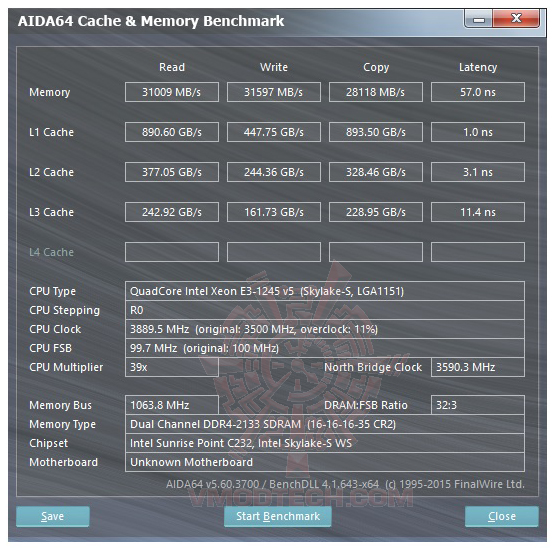The width and height of the screenshot is (556, 548).
Task: Select L1 Cache Copy 893.50 GB/s
Action: pyautogui.click(x=376, y=132)
